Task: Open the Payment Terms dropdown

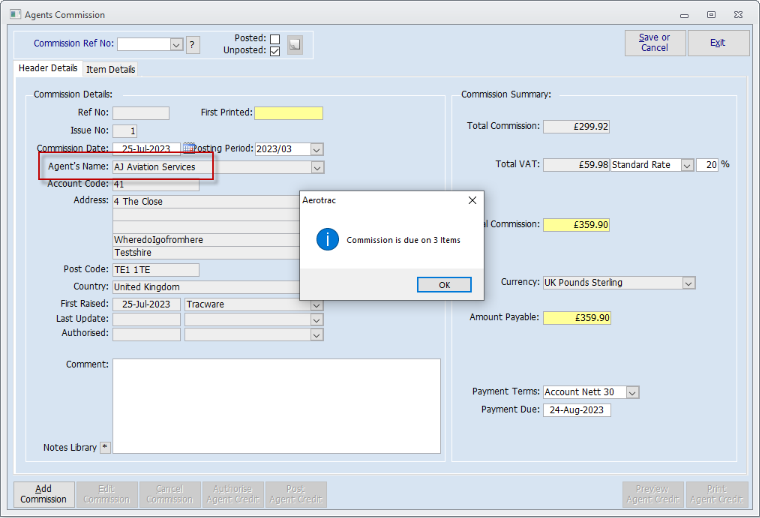Action: (x=632, y=392)
